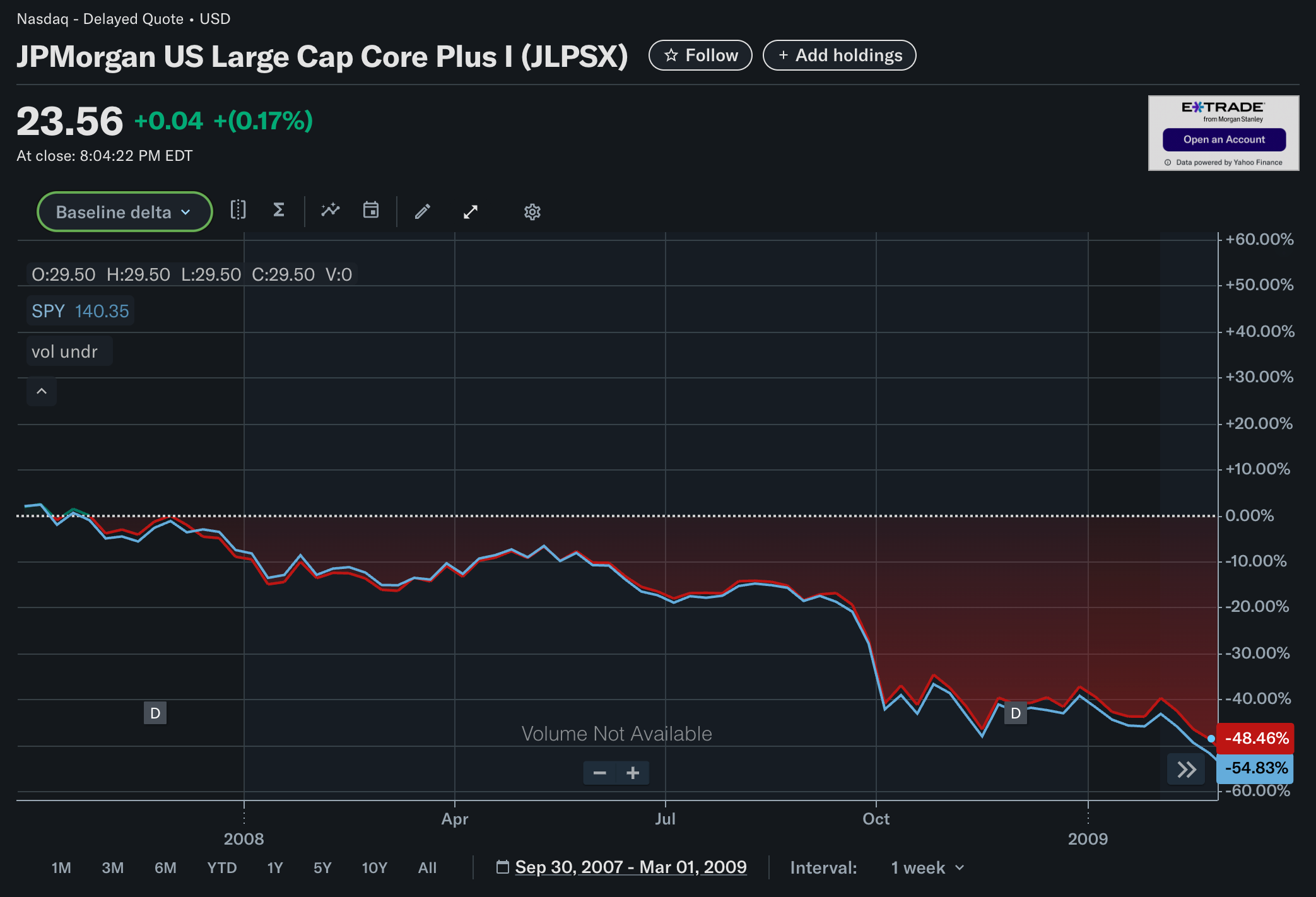The height and width of the screenshot is (897, 1316).
Task: Open the indicators (sigma) icon
Action: [278, 211]
